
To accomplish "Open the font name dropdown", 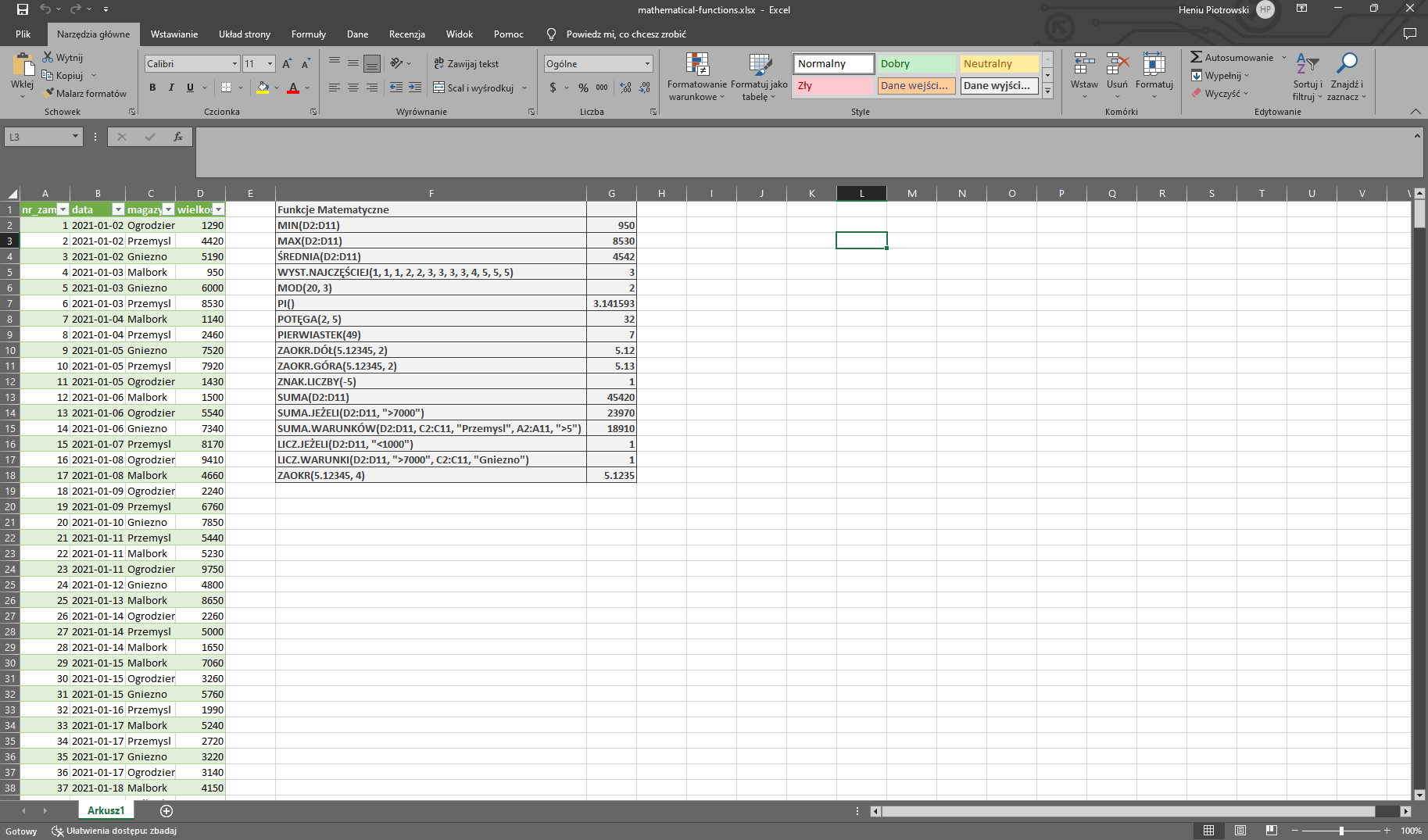I will click(234, 64).
